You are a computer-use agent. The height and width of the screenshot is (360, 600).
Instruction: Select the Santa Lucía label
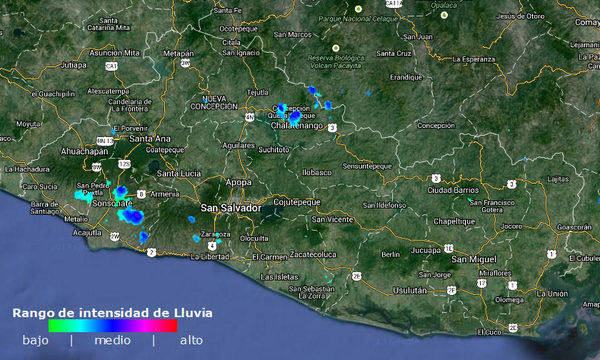[x=179, y=174]
